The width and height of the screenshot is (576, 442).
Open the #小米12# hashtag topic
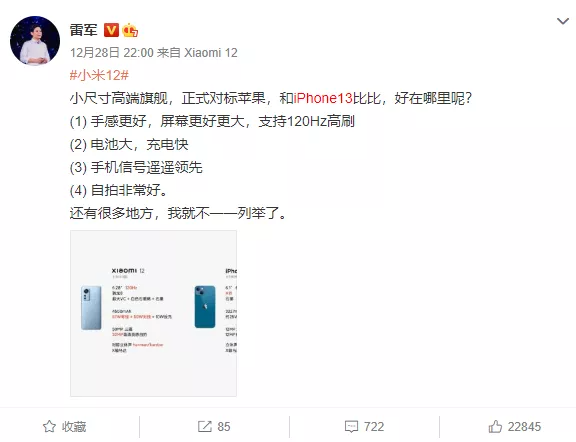point(99,75)
